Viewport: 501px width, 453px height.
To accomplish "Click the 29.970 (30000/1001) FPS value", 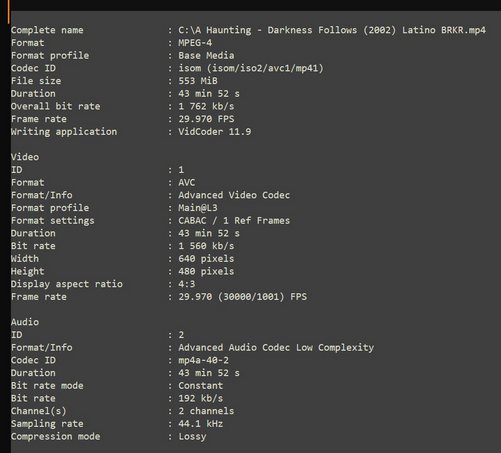I will point(242,297).
